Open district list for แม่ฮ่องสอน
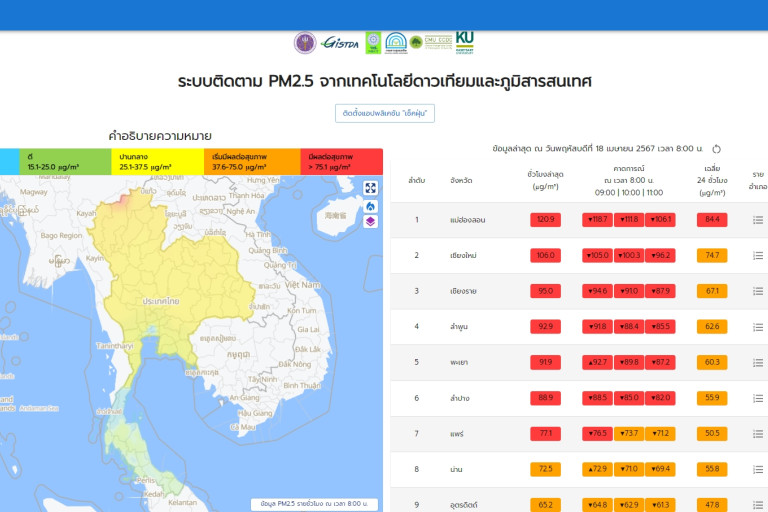Viewport: 768px width, 512px height. (757, 220)
